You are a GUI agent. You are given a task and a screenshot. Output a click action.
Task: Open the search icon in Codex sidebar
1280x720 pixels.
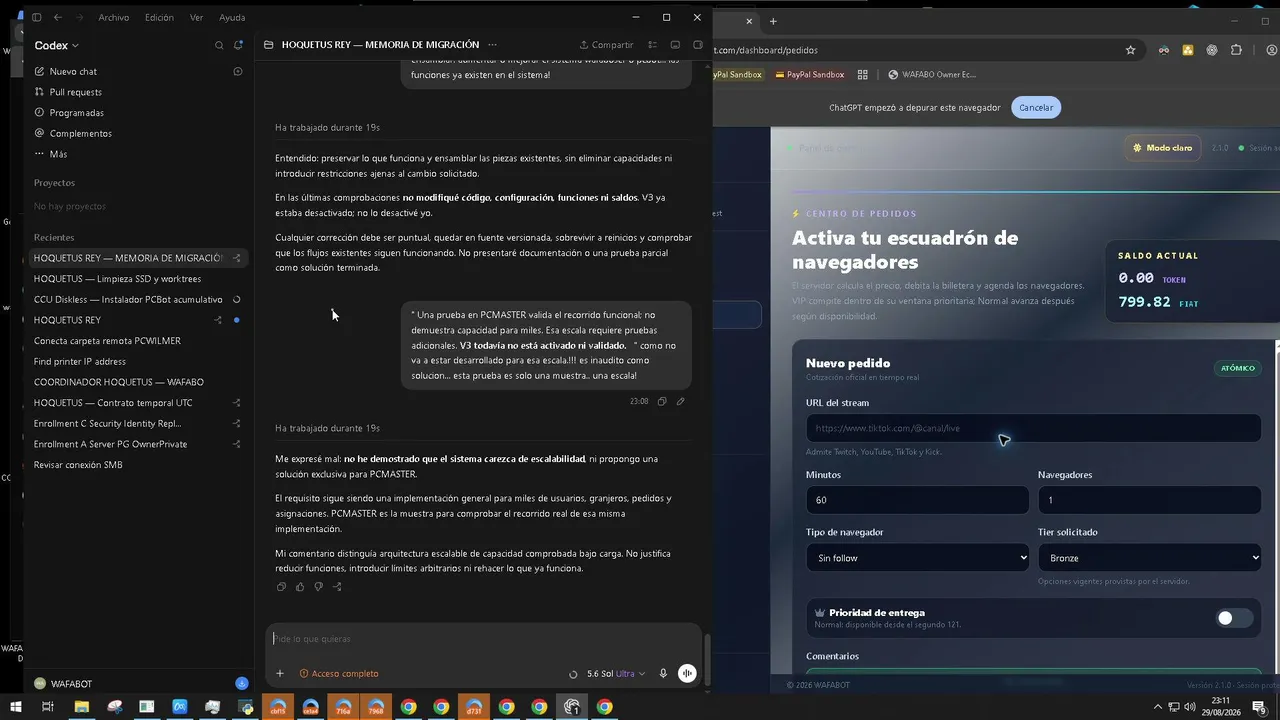[x=219, y=45]
